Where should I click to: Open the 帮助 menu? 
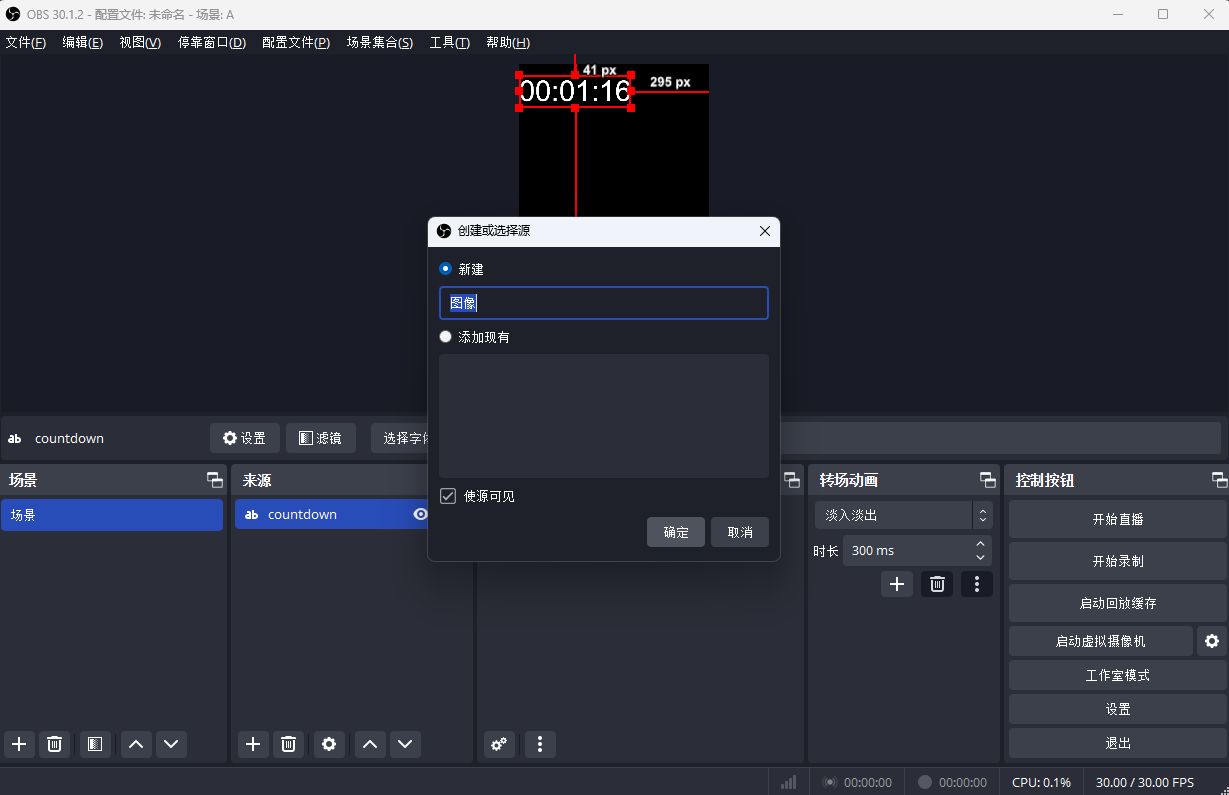coord(508,42)
